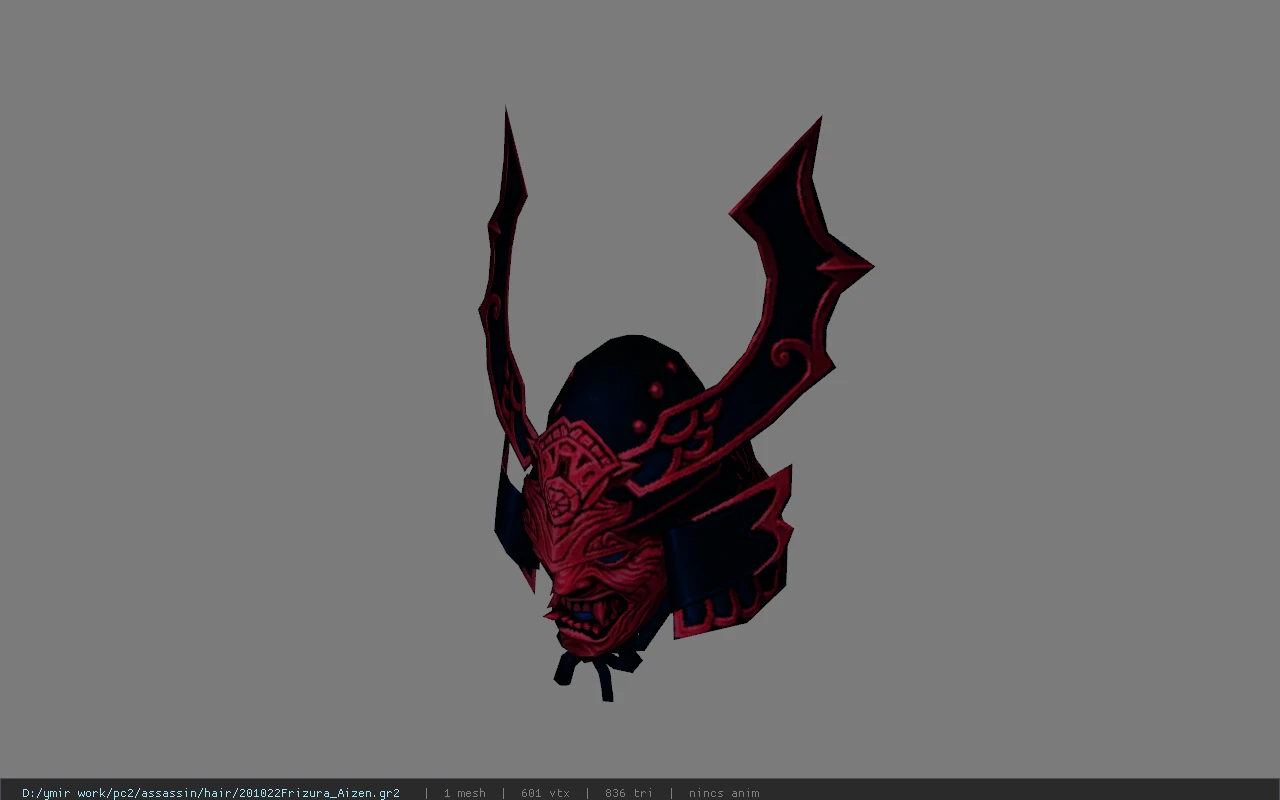Click the '601 vtx' vertex count
Image resolution: width=1280 pixels, height=800 pixels.
pyautogui.click(x=545, y=793)
